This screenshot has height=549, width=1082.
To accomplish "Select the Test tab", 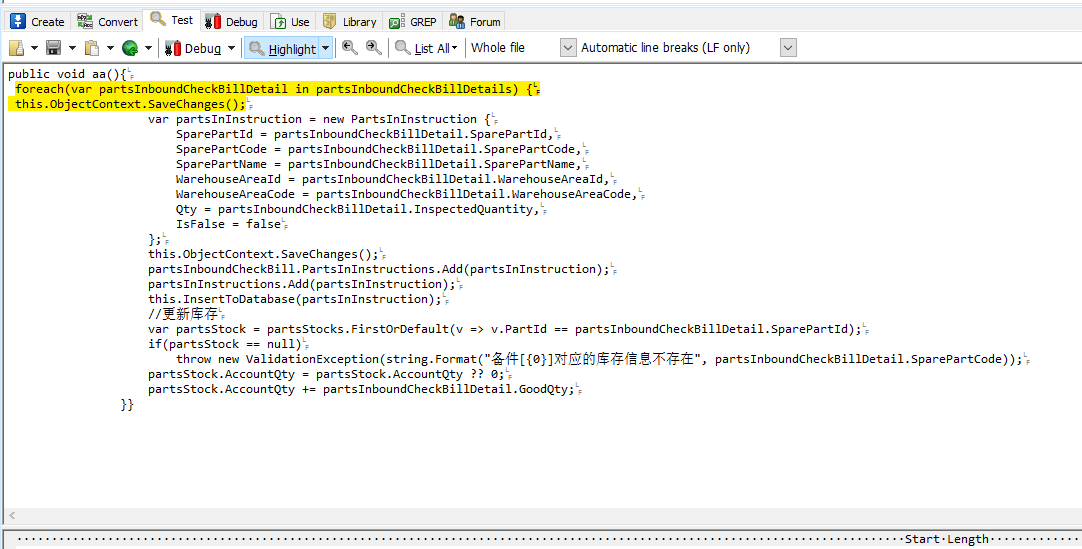I will [172, 20].
